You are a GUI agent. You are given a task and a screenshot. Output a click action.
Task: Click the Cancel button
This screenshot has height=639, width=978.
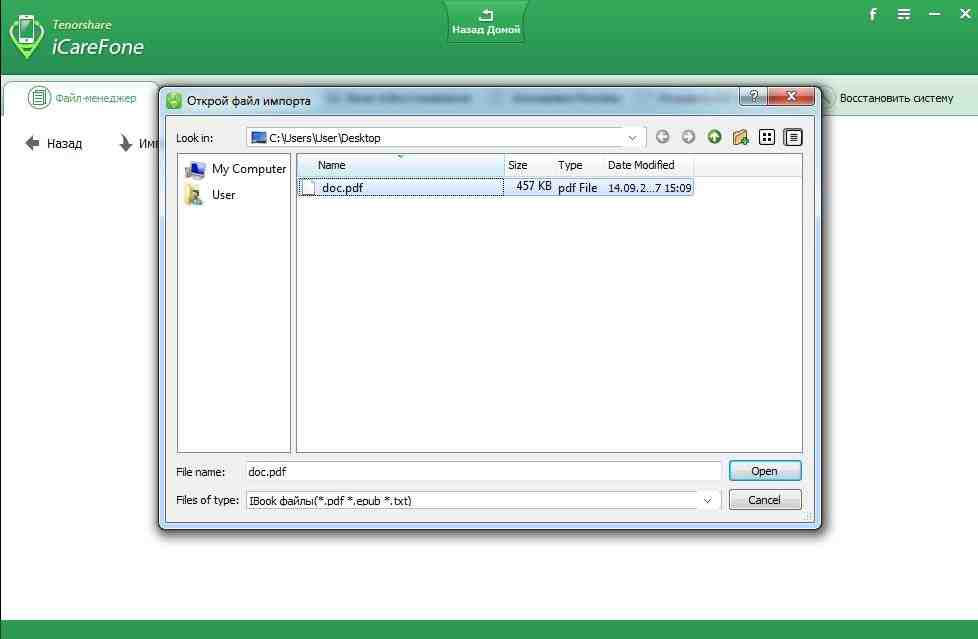coord(765,500)
